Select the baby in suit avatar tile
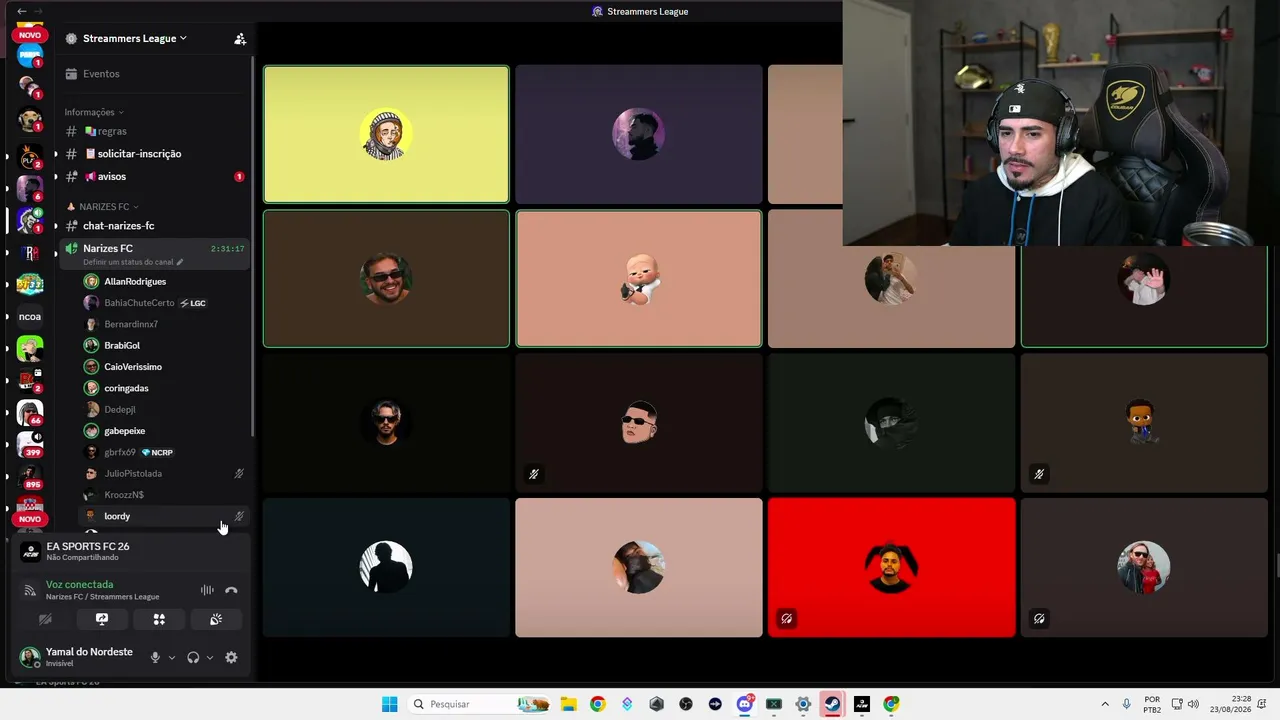This screenshot has width=1280, height=720. click(x=639, y=279)
